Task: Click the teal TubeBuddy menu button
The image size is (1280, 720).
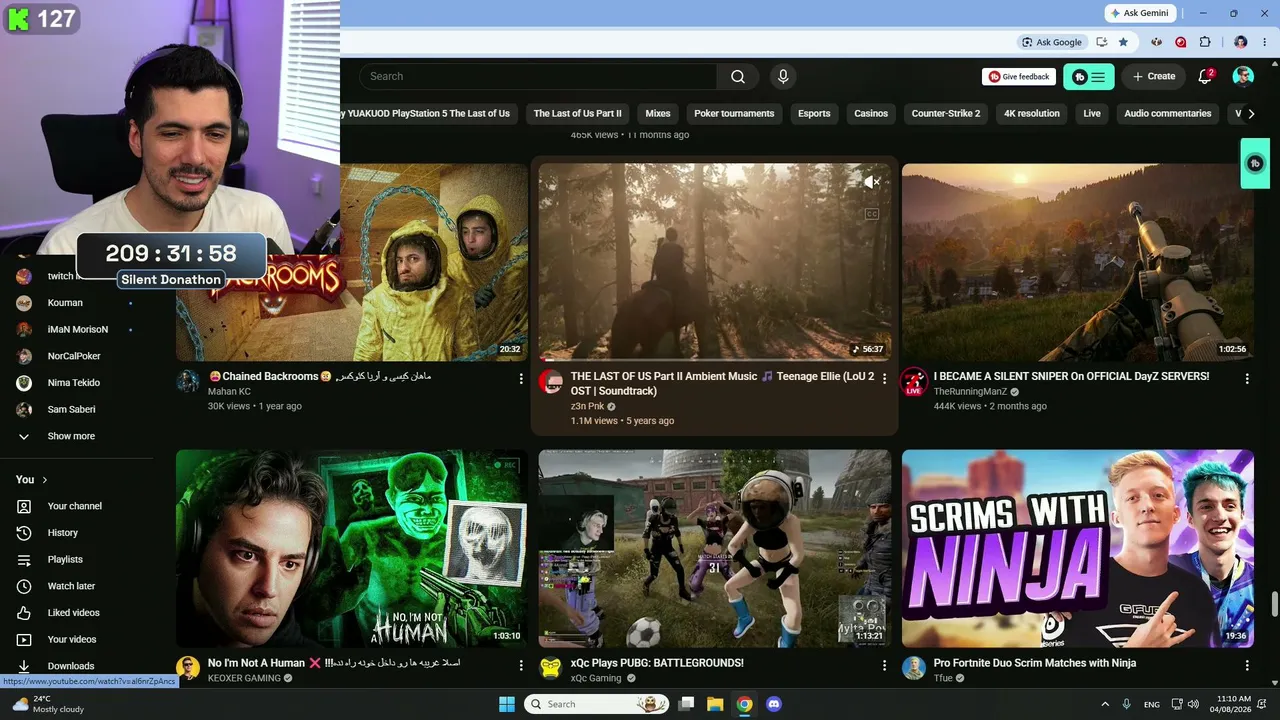Action: (1089, 77)
